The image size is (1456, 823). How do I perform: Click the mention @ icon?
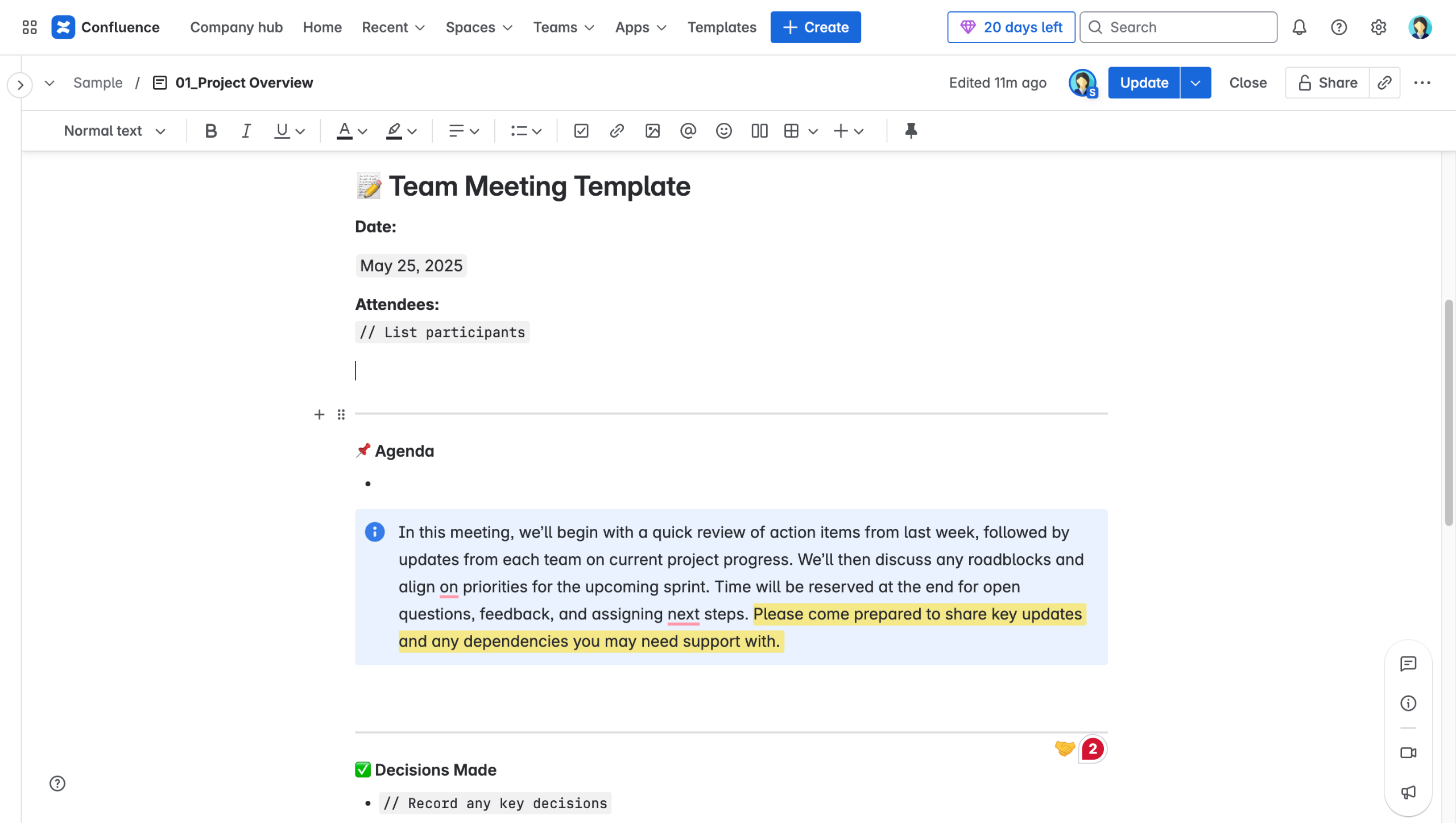[688, 131]
